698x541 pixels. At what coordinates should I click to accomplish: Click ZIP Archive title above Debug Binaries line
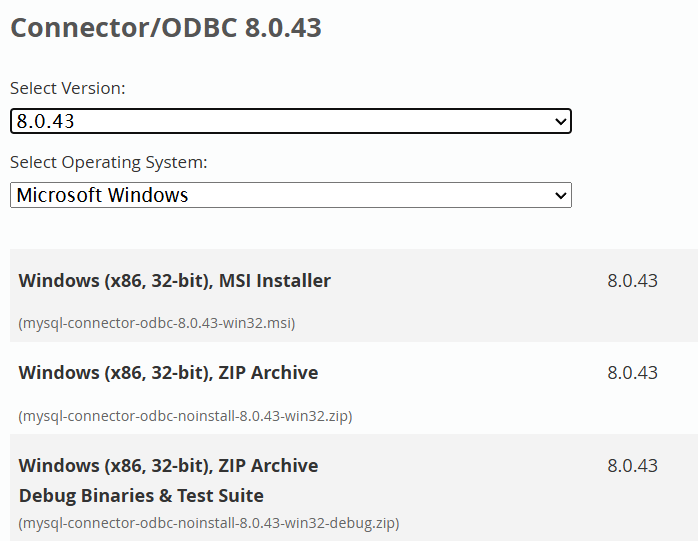tap(168, 466)
